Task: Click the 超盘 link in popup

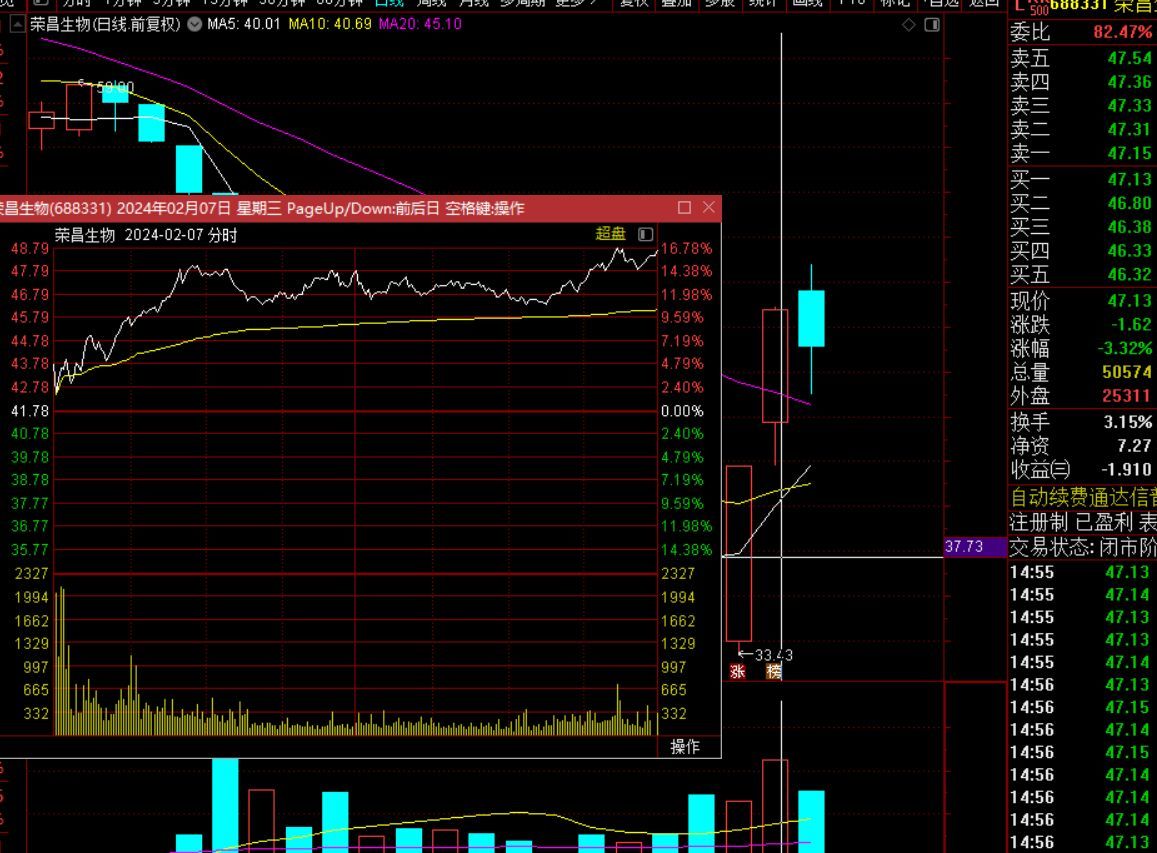Action: click(610, 234)
